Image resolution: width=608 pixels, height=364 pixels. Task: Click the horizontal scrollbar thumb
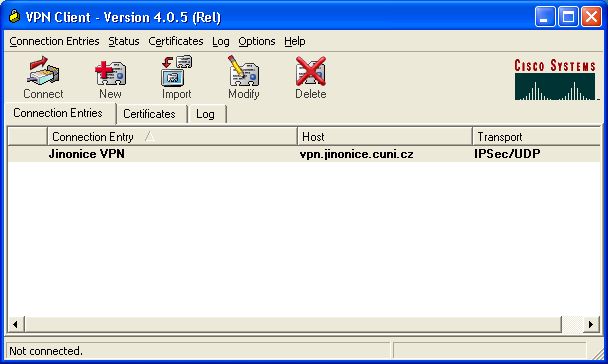(x=293, y=324)
